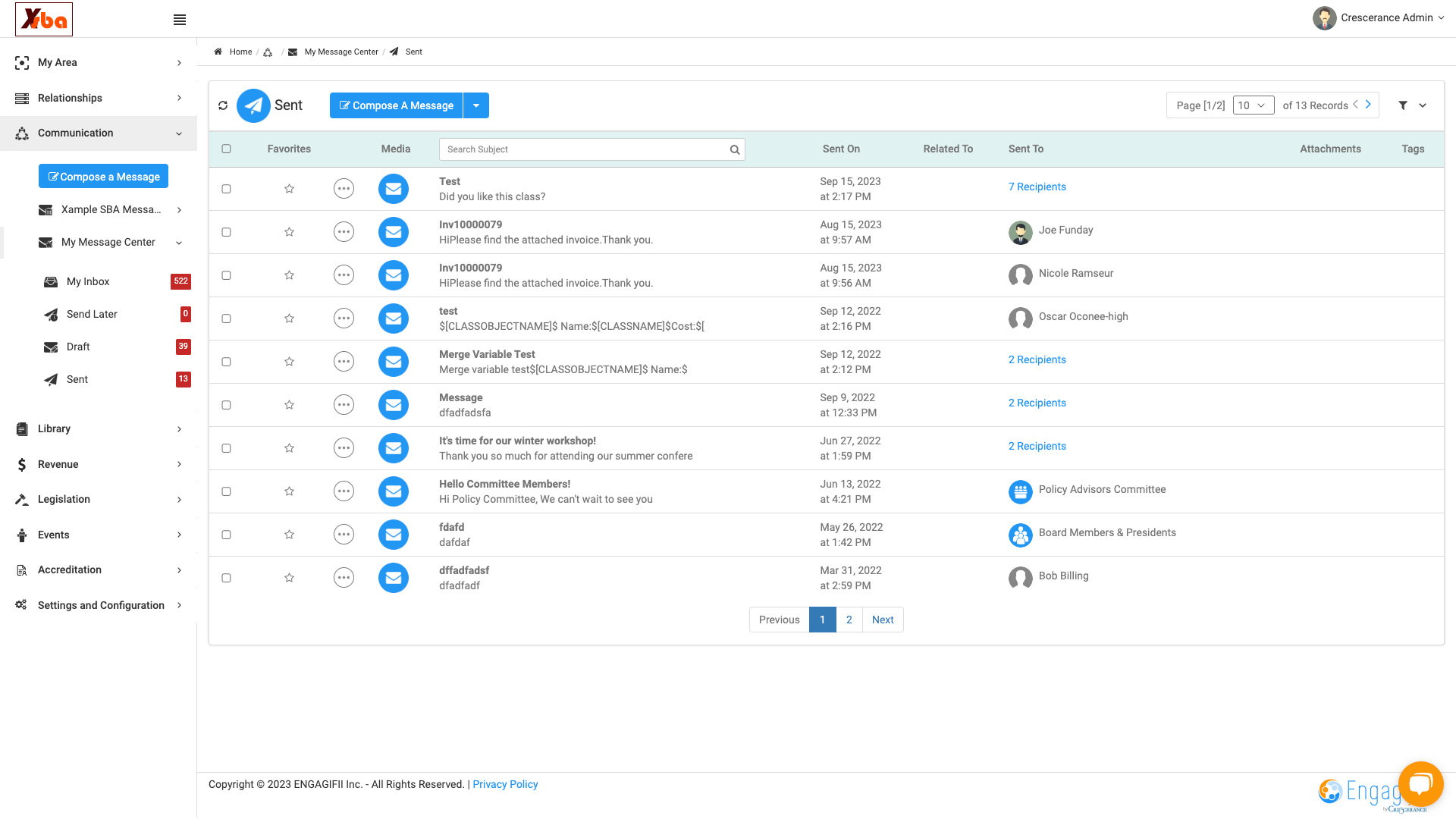Click the Compose A Message button in the toolbar
This screenshot has height=819, width=1456.
[396, 105]
